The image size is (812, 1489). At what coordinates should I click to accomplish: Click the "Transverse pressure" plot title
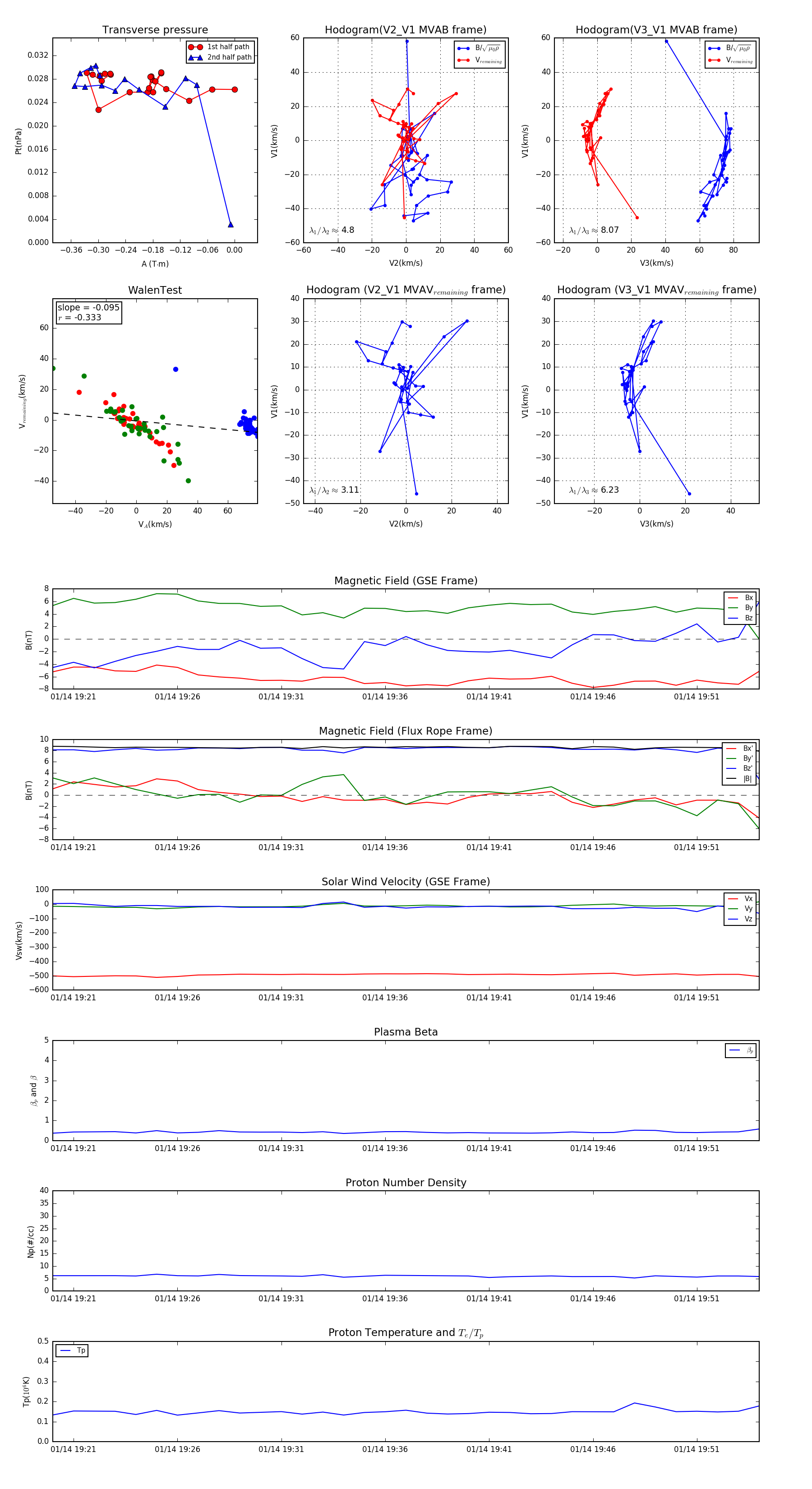pos(155,29)
